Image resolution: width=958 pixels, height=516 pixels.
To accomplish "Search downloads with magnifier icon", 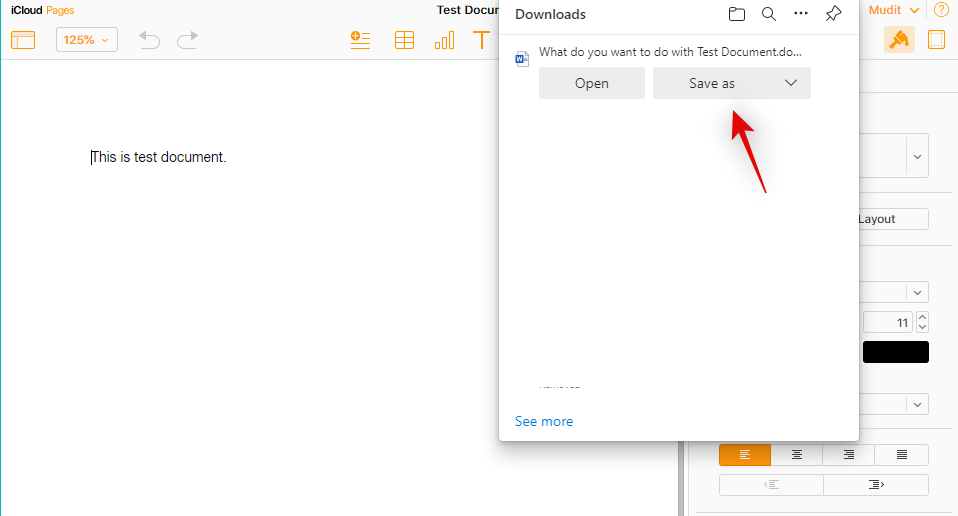I will point(769,14).
